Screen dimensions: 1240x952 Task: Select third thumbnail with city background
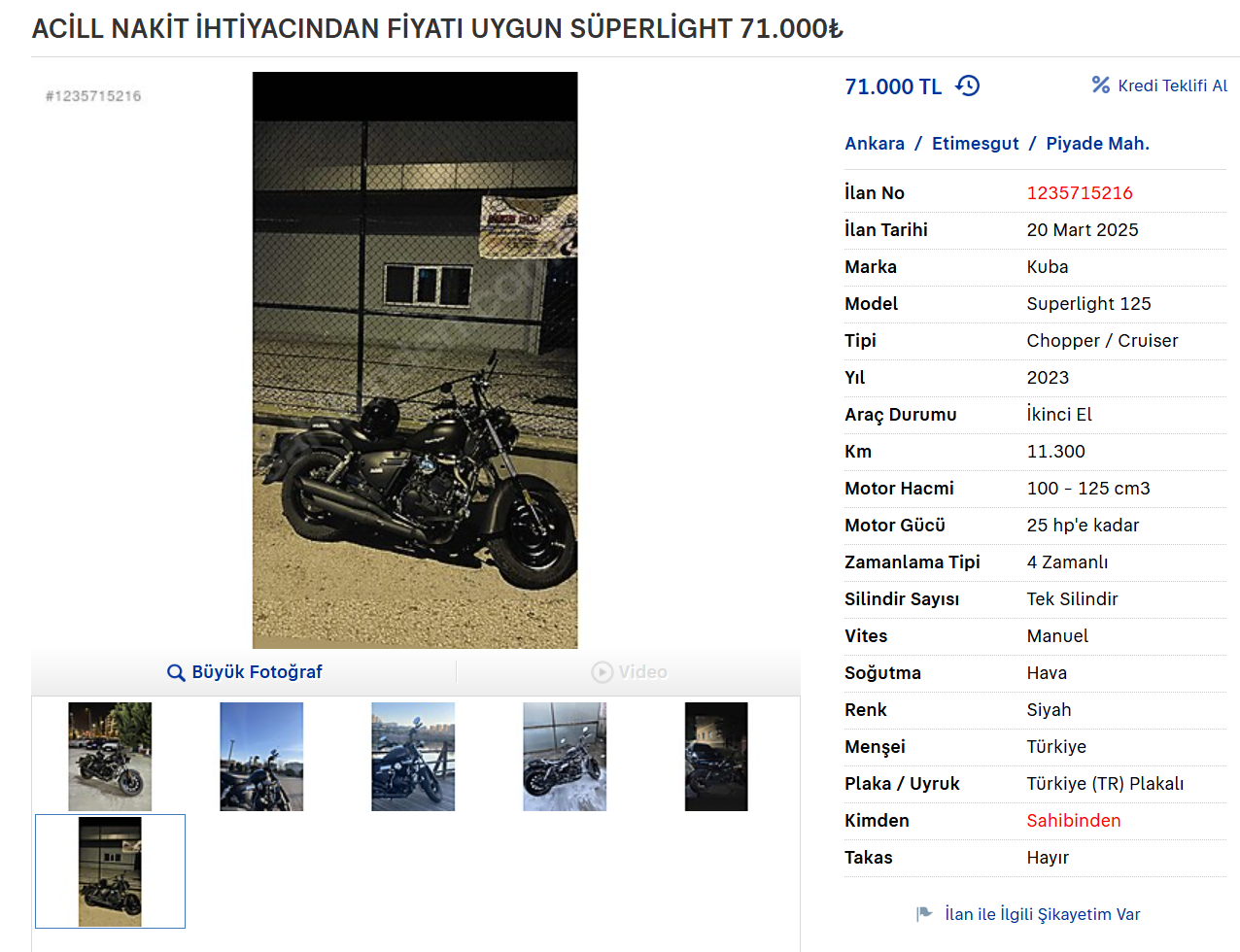tap(413, 757)
